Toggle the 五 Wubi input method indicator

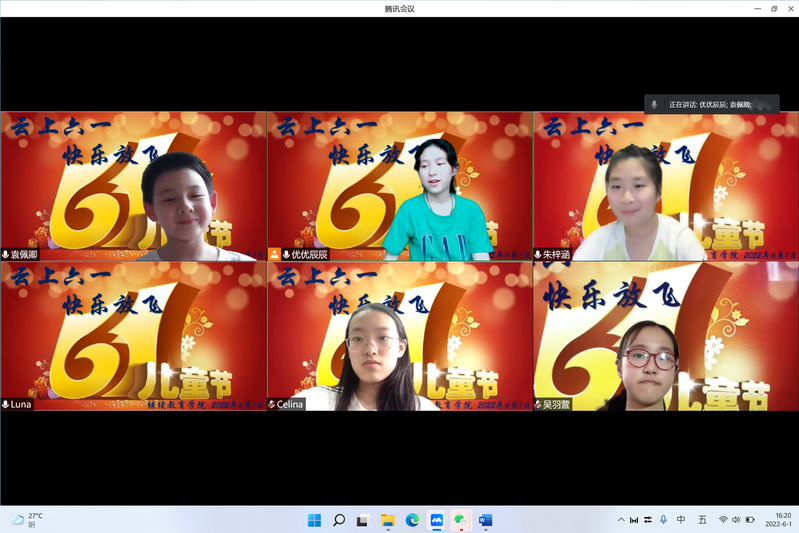click(x=702, y=520)
